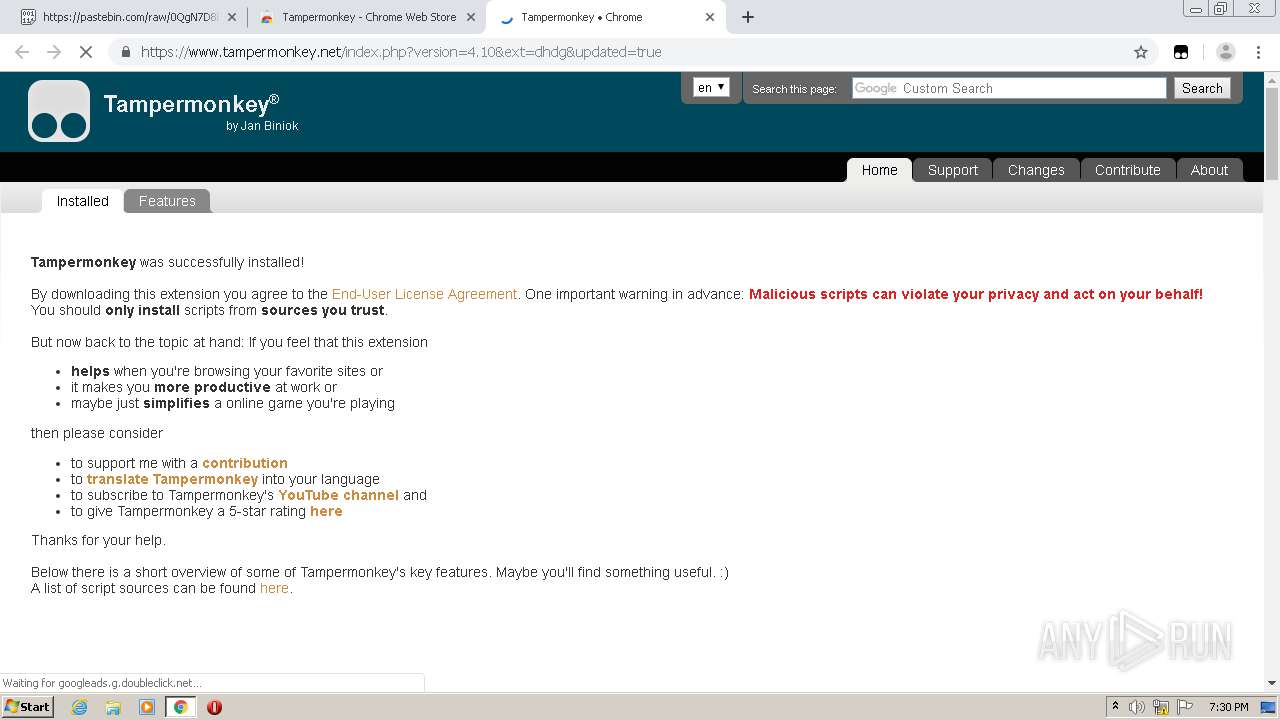Open Windows Explorer folder in taskbar
This screenshot has height=720, width=1280.
click(x=113, y=707)
